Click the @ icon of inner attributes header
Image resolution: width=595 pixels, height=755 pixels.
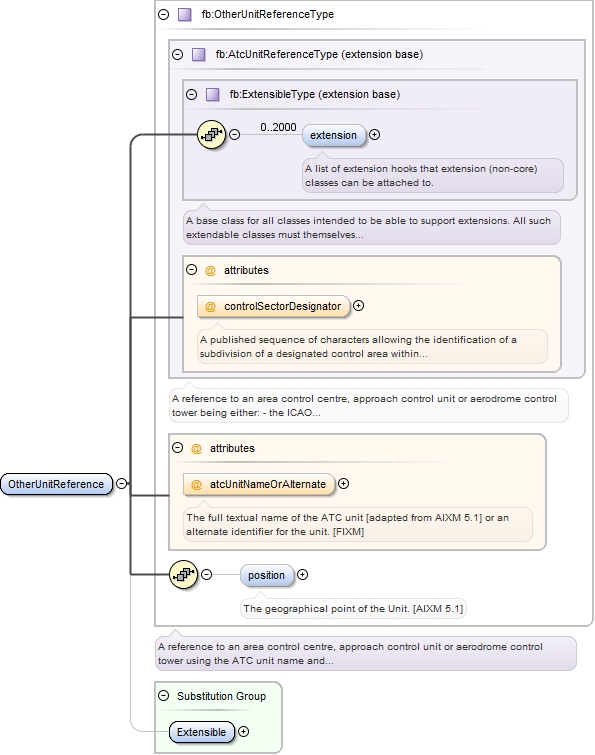coord(210,271)
